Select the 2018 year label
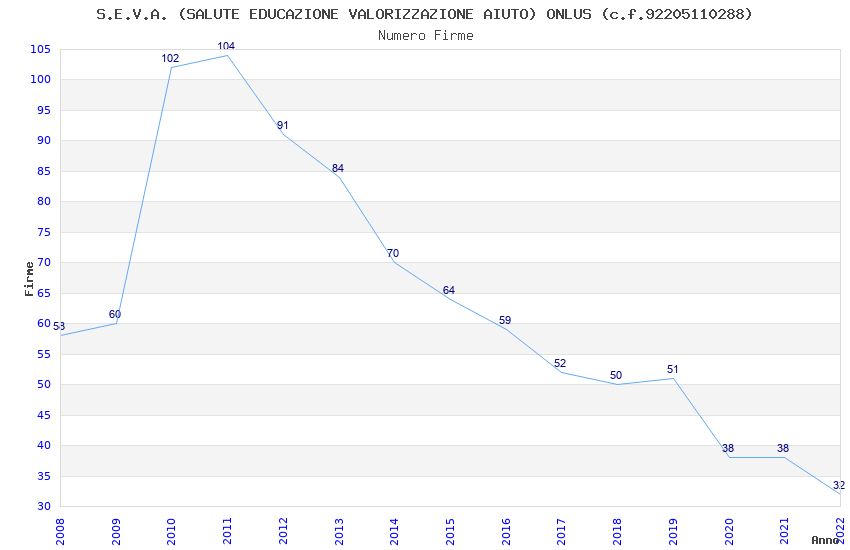 point(617,532)
